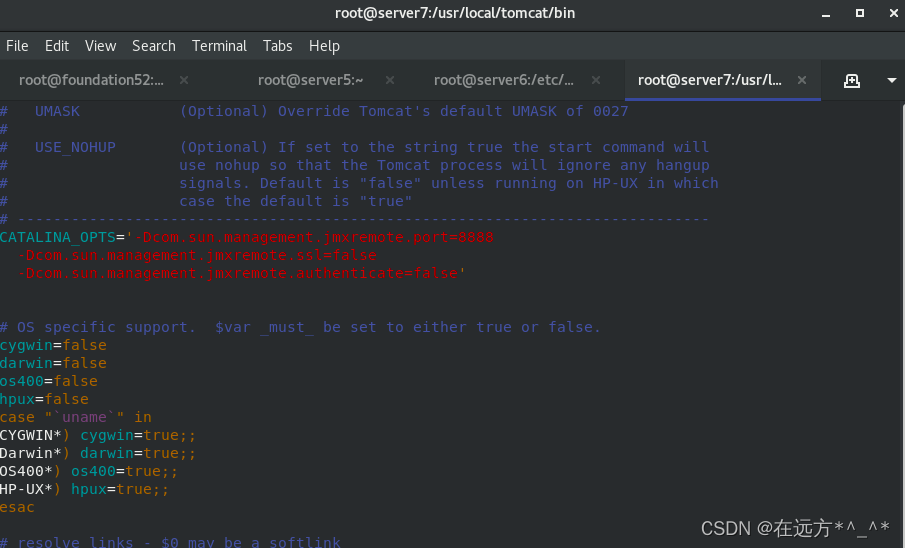
Task: Select the root@server7:/usr/l... tab
Action: click(x=709, y=80)
